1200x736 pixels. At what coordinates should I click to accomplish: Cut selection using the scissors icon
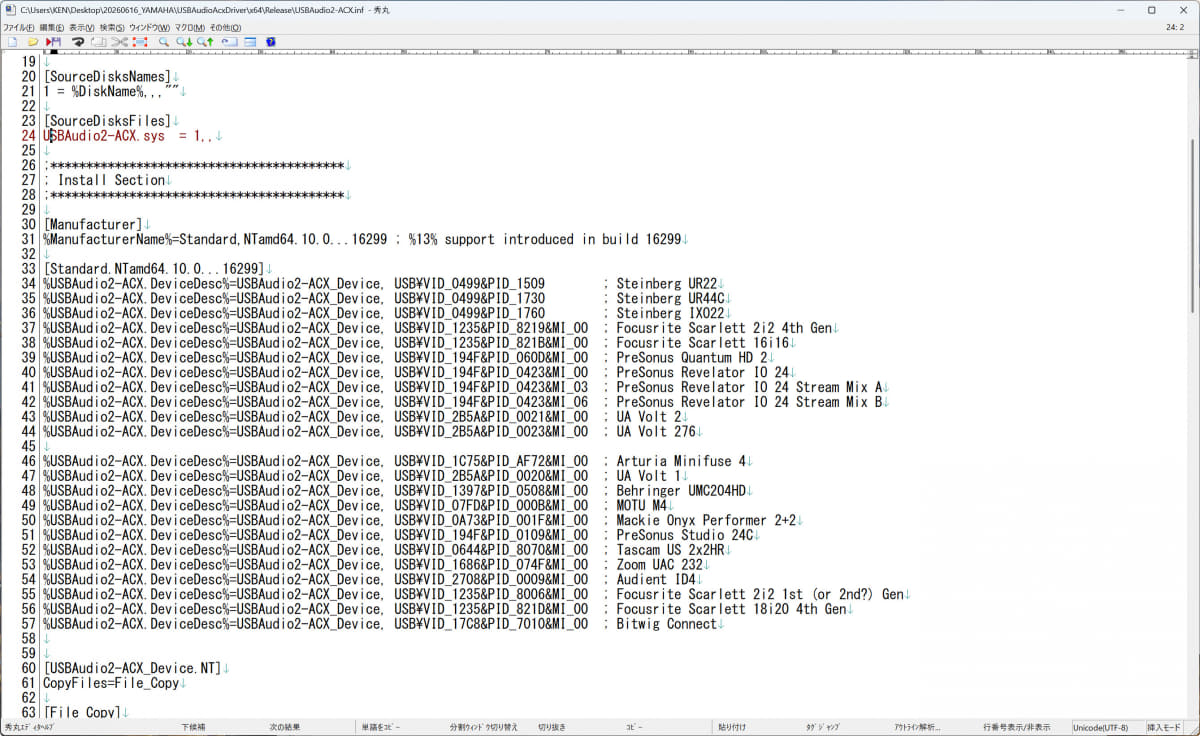tap(120, 42)
